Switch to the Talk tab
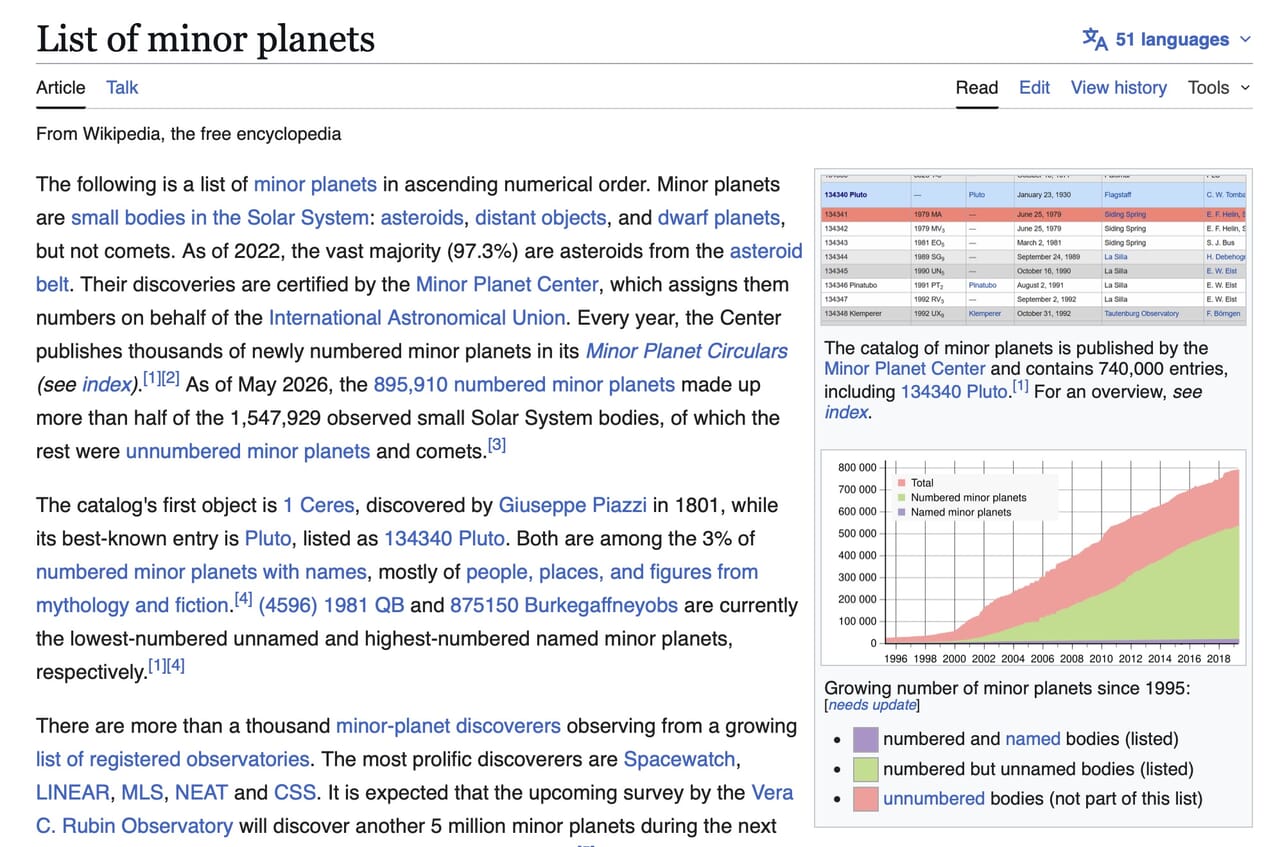This screenshot has width=1280, height=847. [122, 87]
